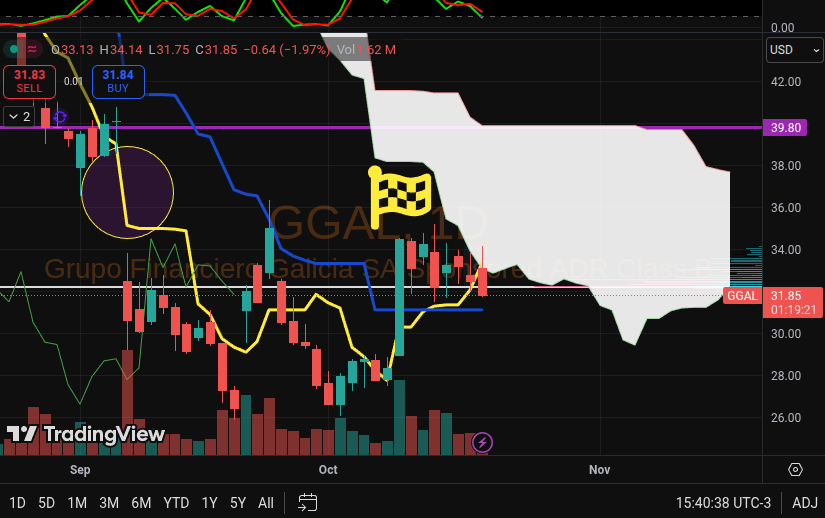Click the C31.85 close value
Image resolution: width=825 pixels, height=518 pixels.
[x=216, y=49]
